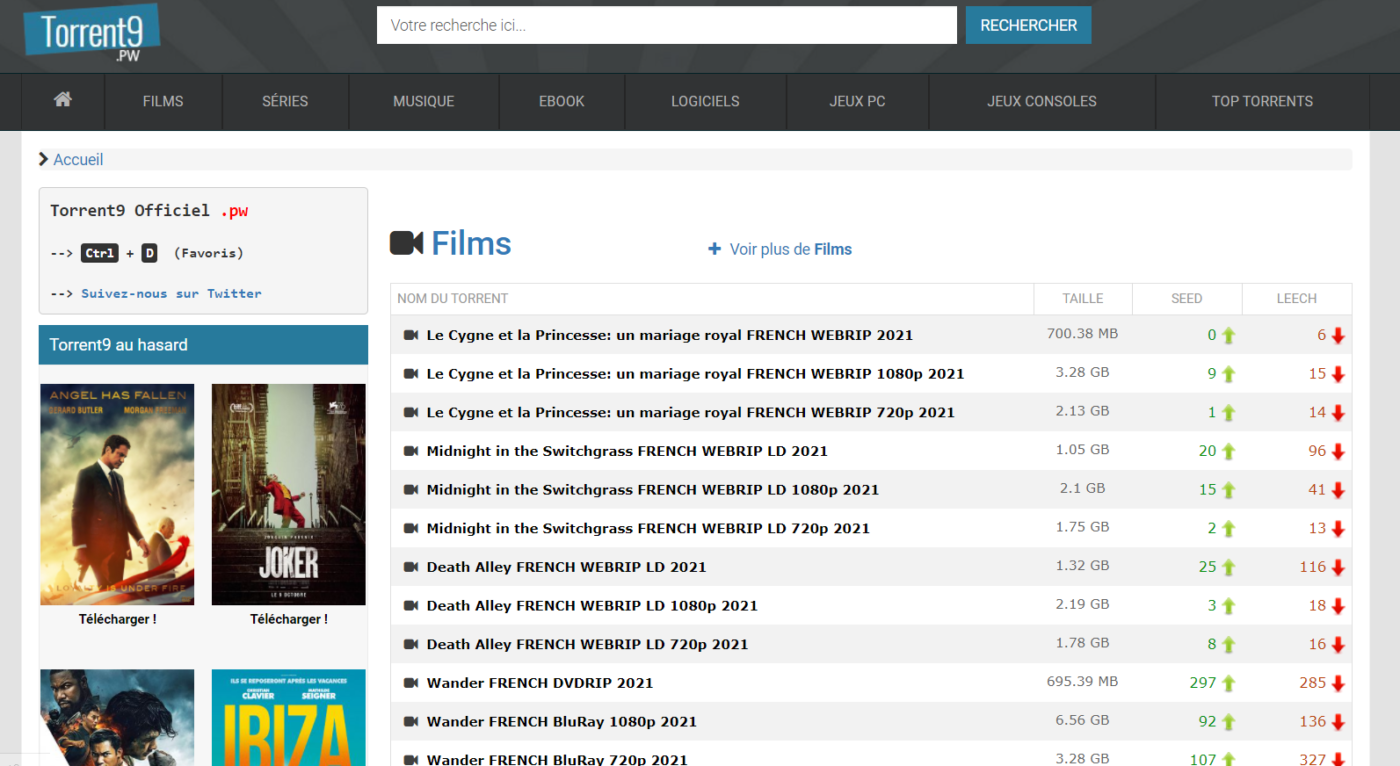Open Death Alley FRENCH WEBRIP LD 2021
The height and width of the screenshot is (766, 1400).
(566, 567)
